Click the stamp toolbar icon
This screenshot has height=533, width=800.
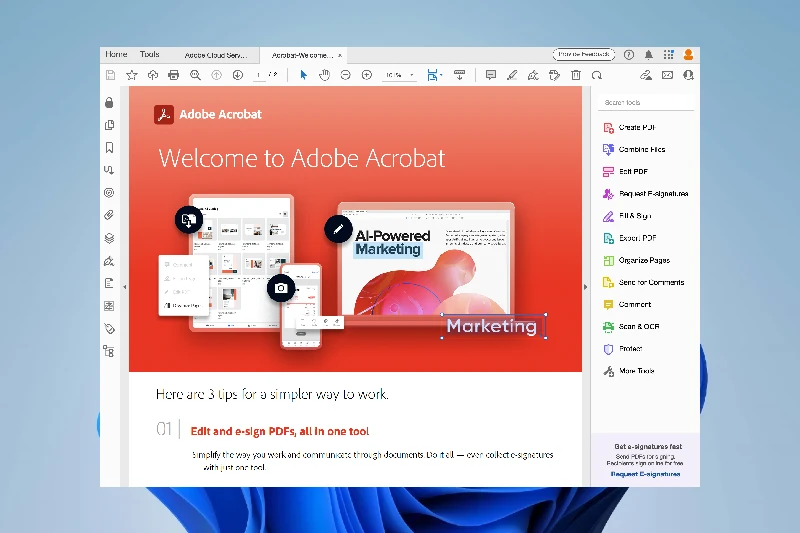(x=555, y=75)
